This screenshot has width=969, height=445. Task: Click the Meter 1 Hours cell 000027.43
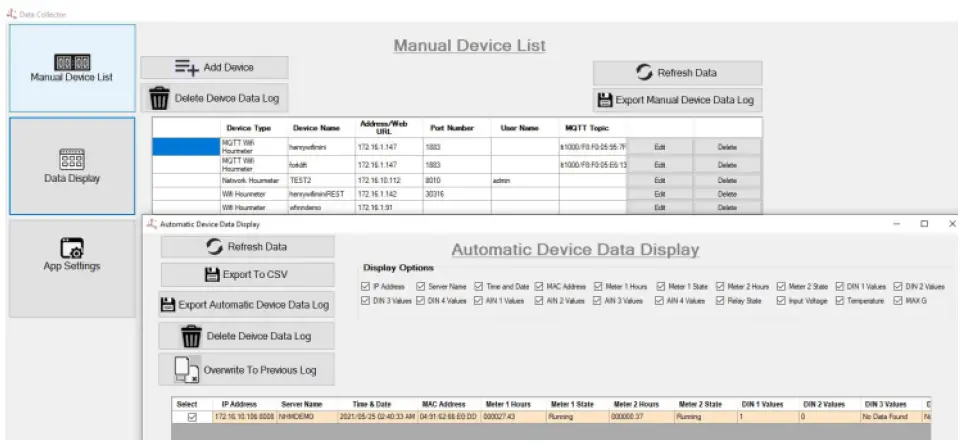coord(514,417)
